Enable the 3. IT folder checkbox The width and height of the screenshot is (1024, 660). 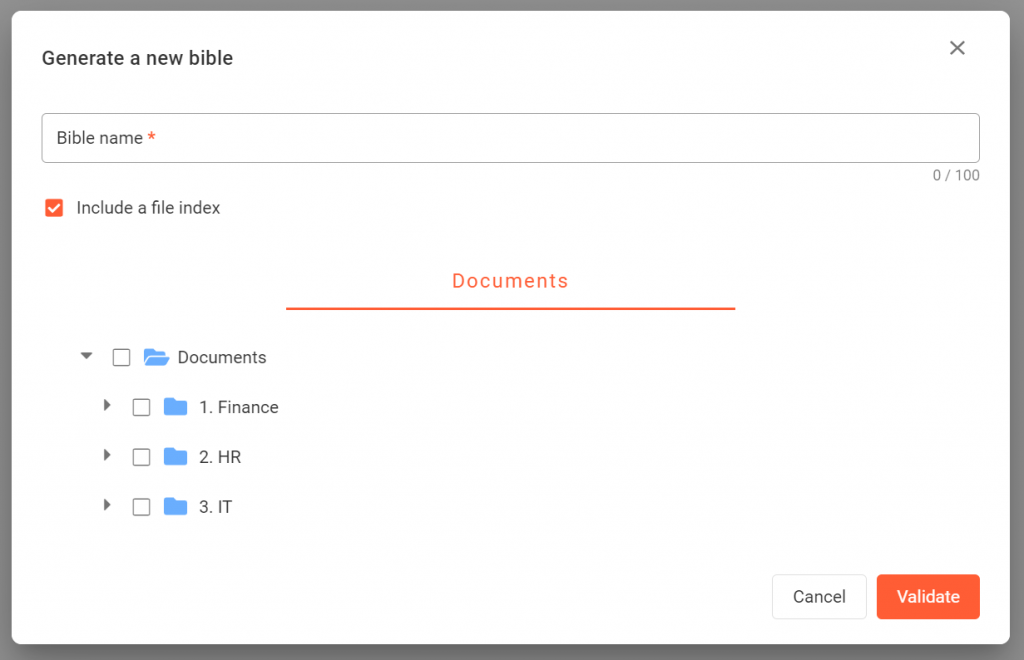click(141, 507)
